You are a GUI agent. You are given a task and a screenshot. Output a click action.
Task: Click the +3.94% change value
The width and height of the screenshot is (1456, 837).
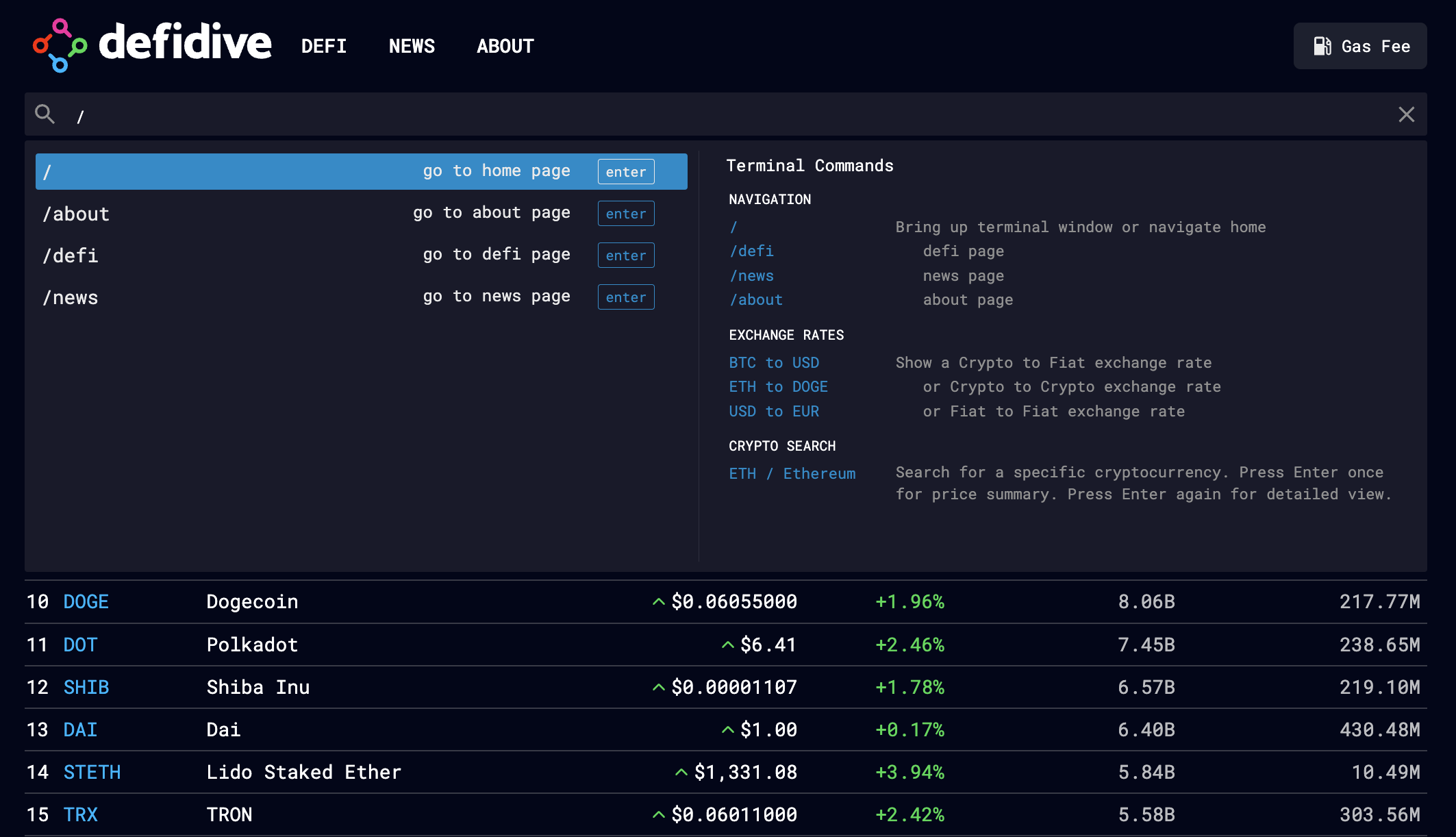(910, 772)
